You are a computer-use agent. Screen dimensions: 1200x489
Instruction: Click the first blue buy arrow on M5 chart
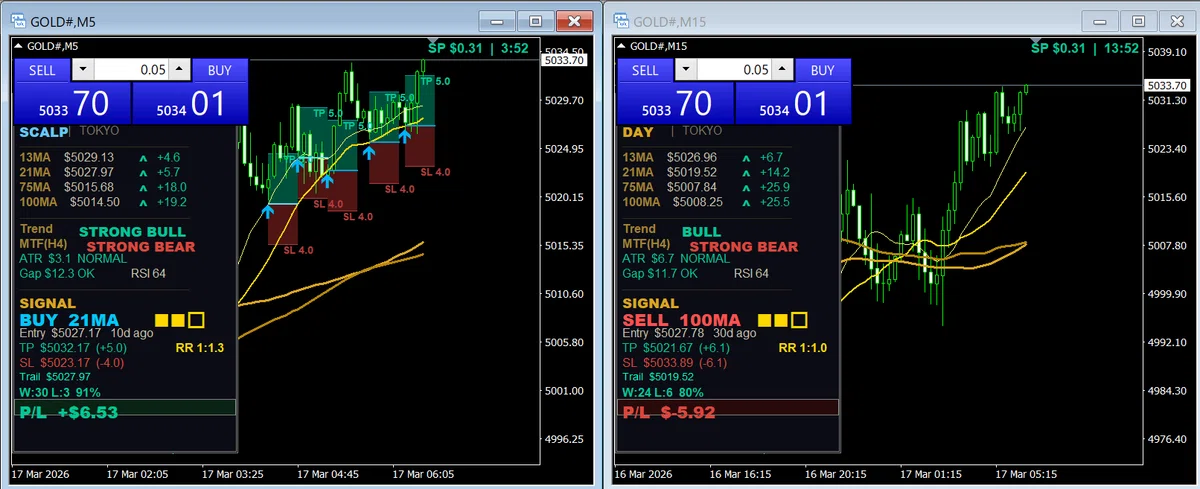[x=267, y=211]
